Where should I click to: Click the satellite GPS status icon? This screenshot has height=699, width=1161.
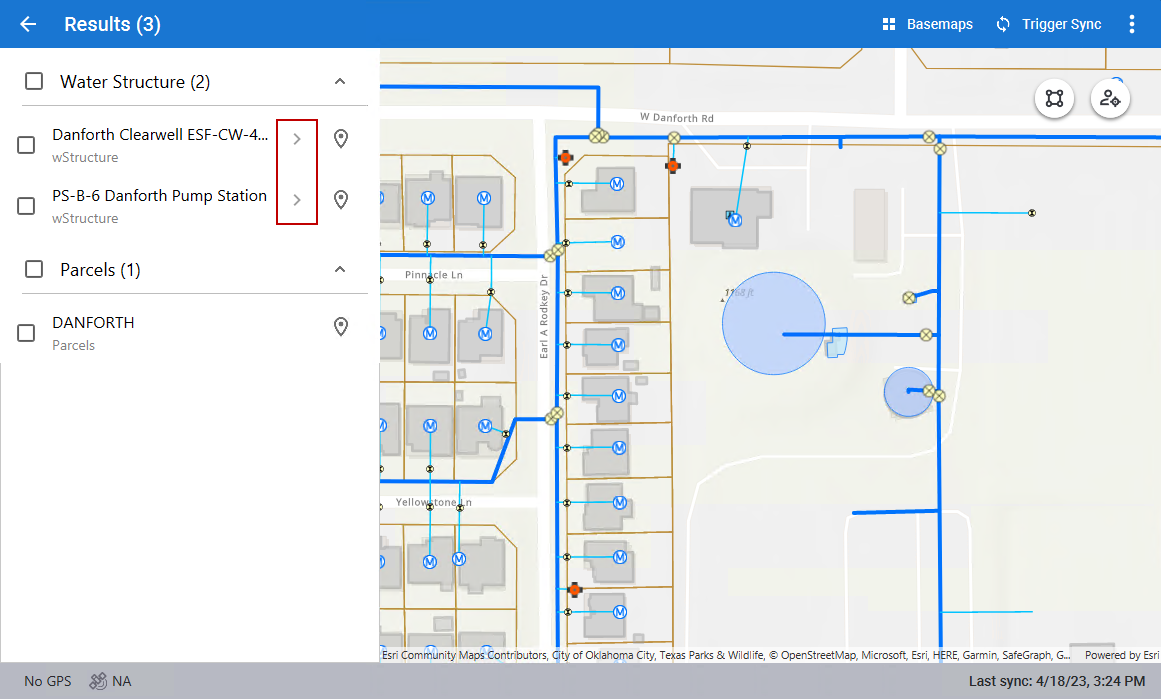click(x=98, y=681)
